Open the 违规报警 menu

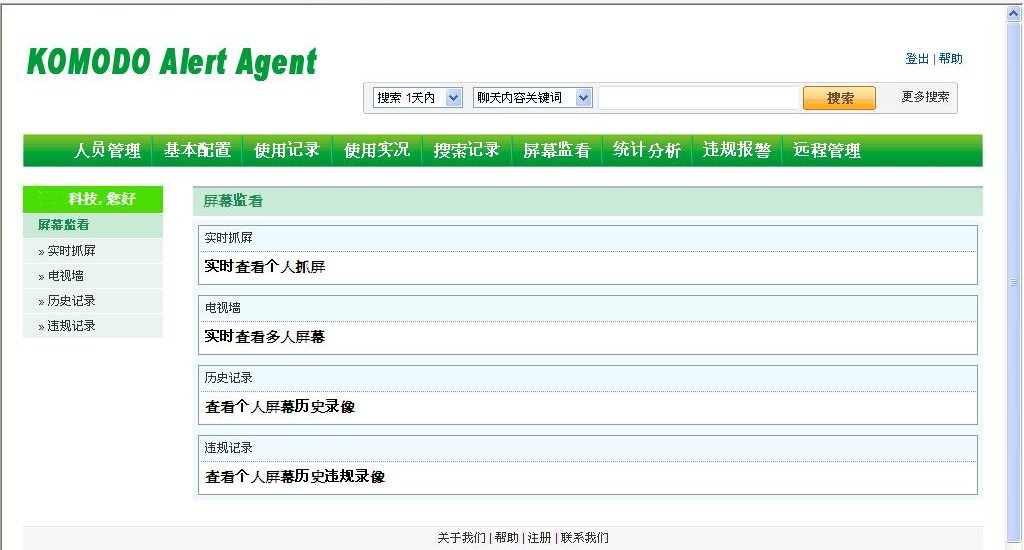tap(737, 150)
